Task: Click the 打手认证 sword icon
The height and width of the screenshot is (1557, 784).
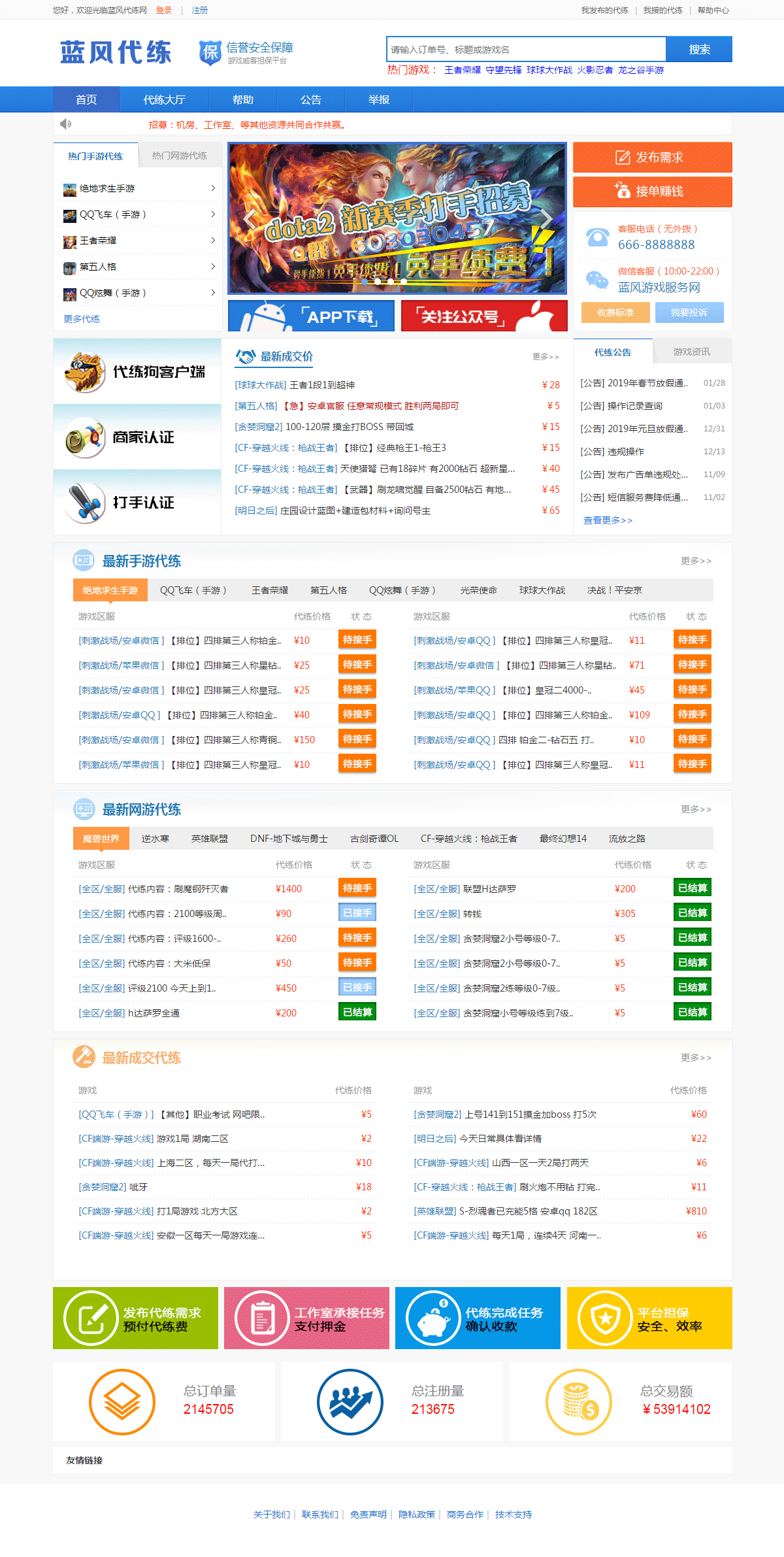Action: (x=85, y=503)
